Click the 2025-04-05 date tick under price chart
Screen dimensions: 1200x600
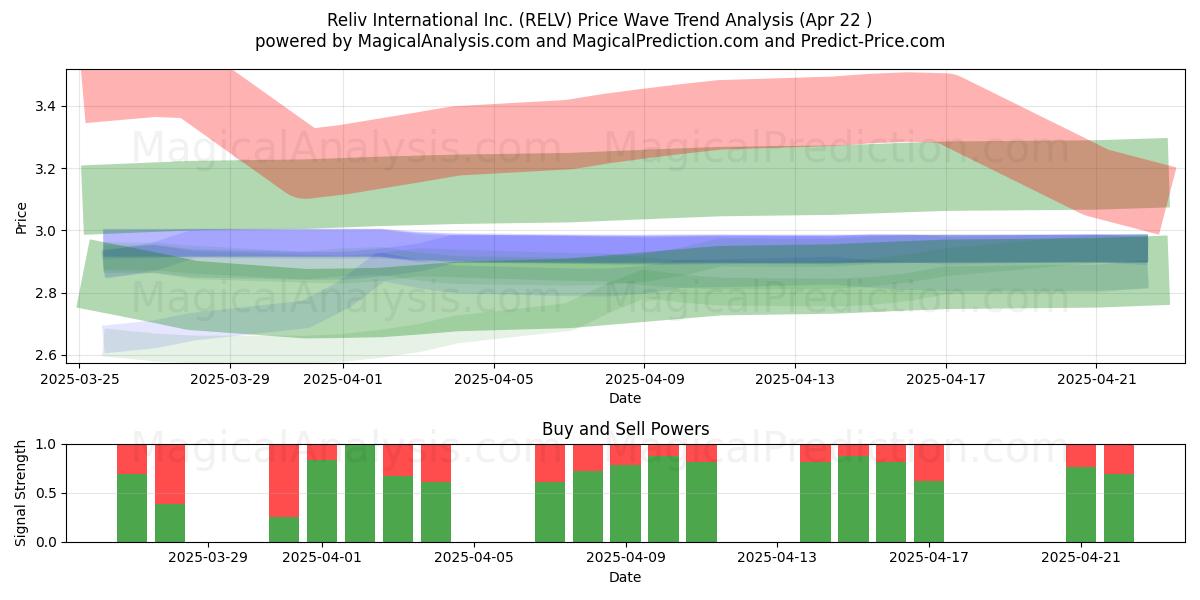494,380
